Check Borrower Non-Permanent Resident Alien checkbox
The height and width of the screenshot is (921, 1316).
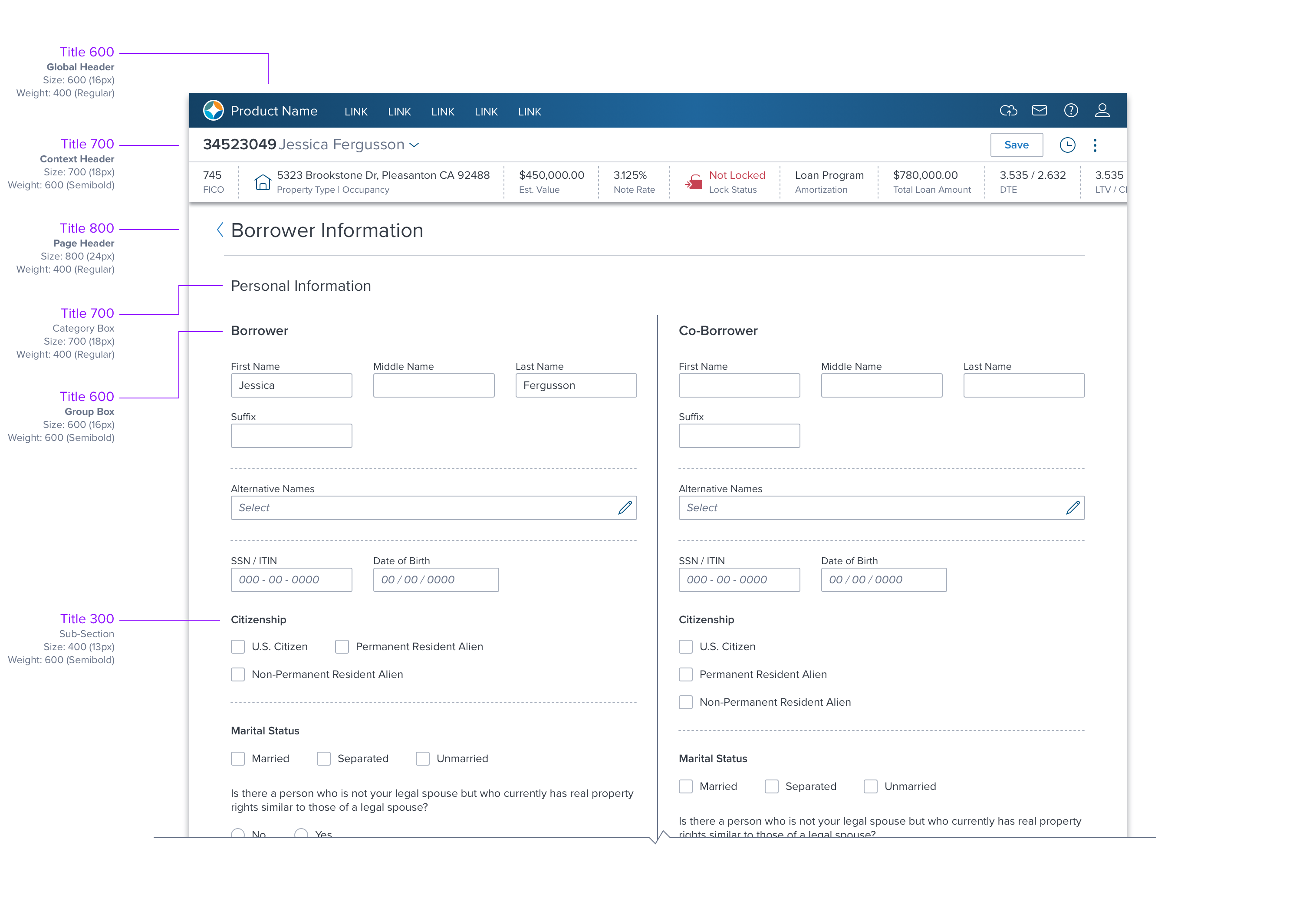click(x=238, y=674)
